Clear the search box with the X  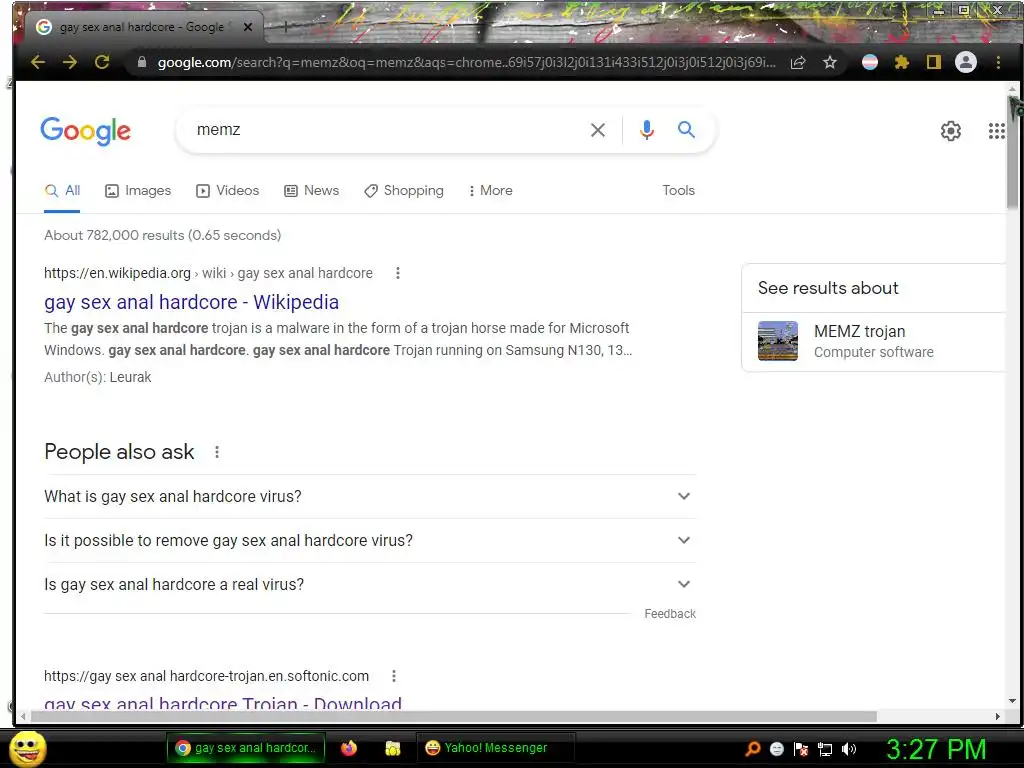pos(598,130)
